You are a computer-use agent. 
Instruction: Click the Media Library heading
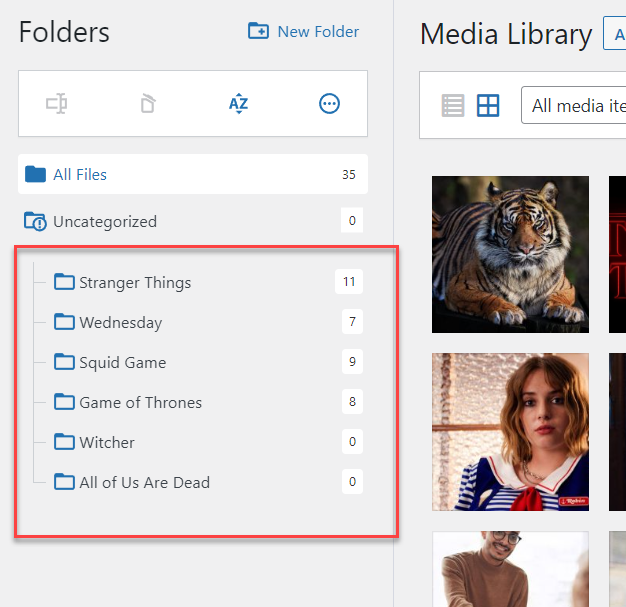click(506, 34)
